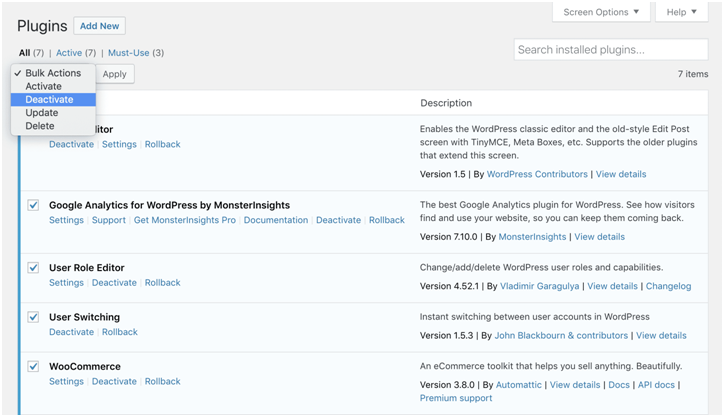724x417 pixels.
Task: View the User Role Editor Changelog
Action: pyautogui.click(x=668, y=286)
